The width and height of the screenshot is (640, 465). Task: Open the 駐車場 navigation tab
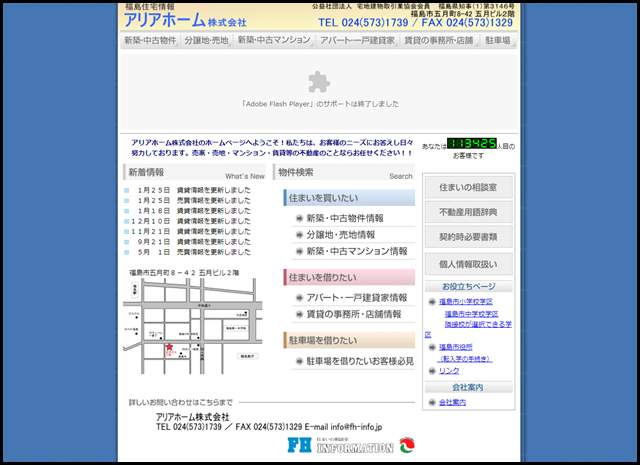(498, 40)
